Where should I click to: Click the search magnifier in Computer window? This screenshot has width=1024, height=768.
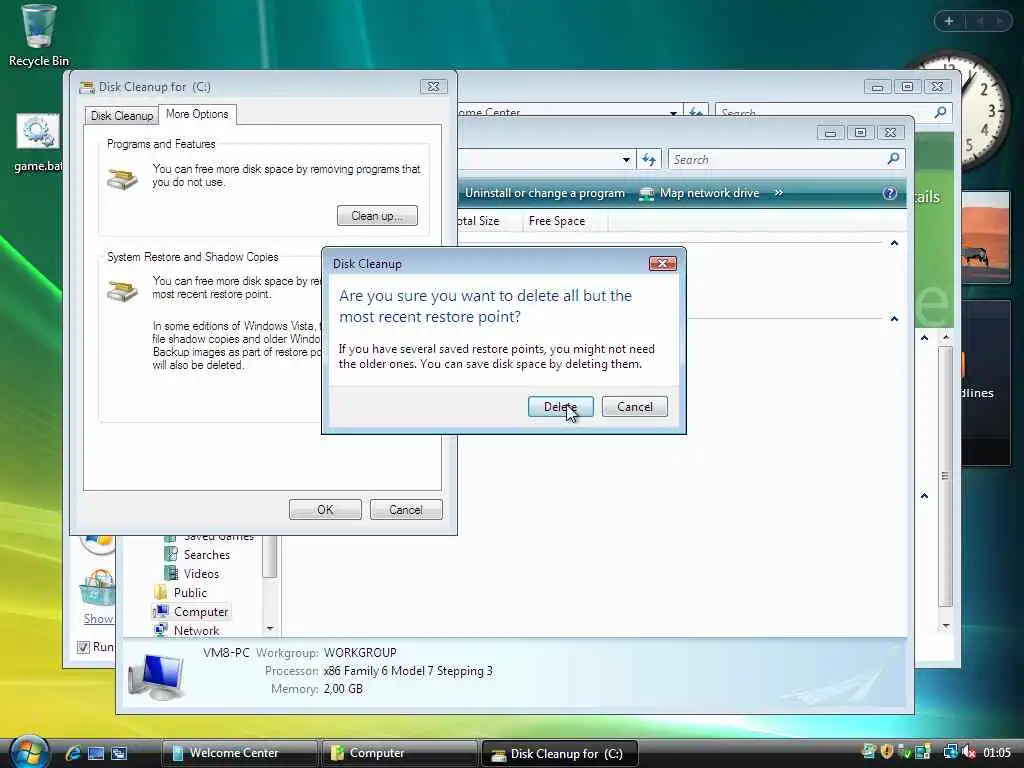pos(893,159)
